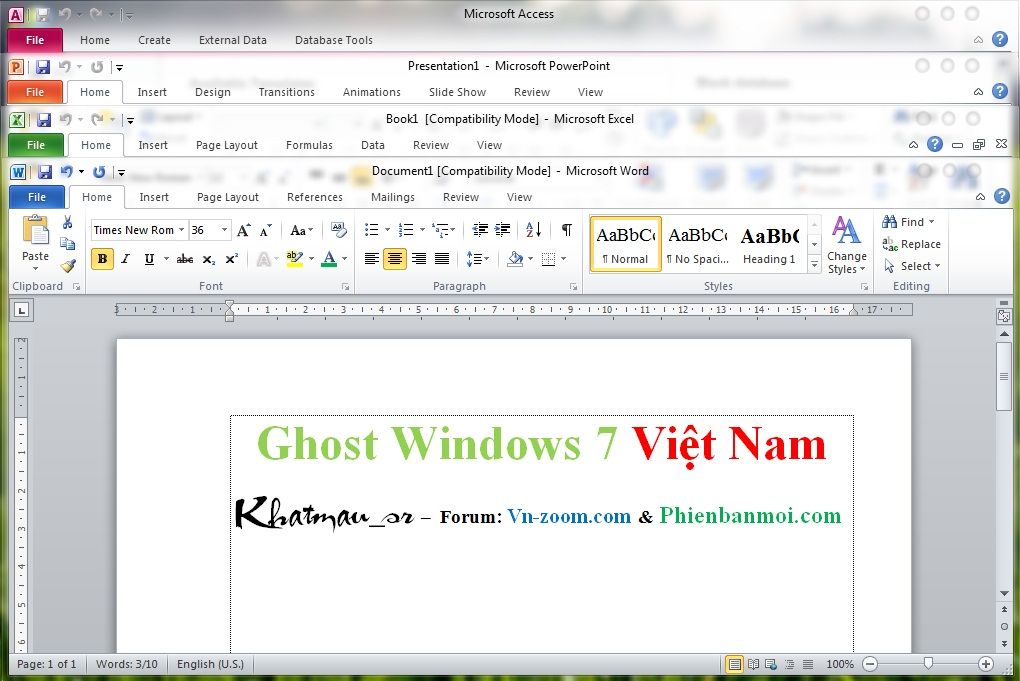
Task: Toggle Underline formatting
Action: 149,259
